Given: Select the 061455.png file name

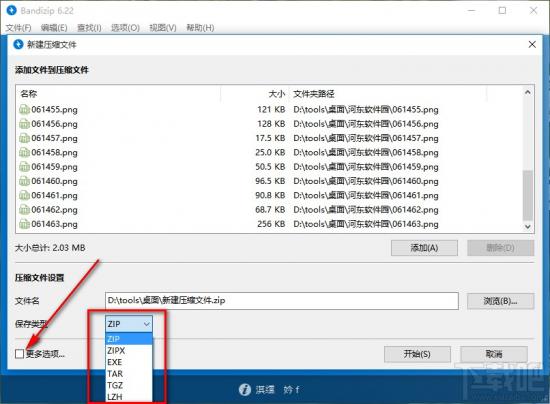Looking at the screenshot, I should 54,110.
